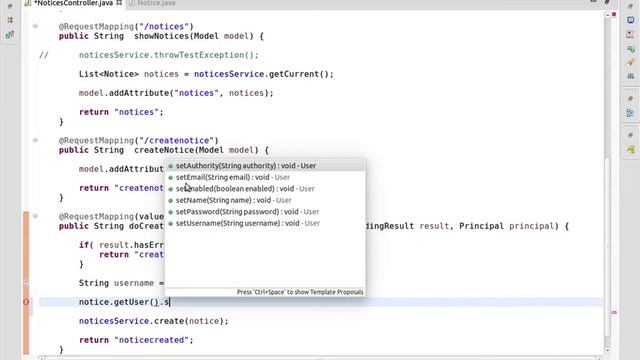Click the editor vertical scrollbar thumb

607,247
